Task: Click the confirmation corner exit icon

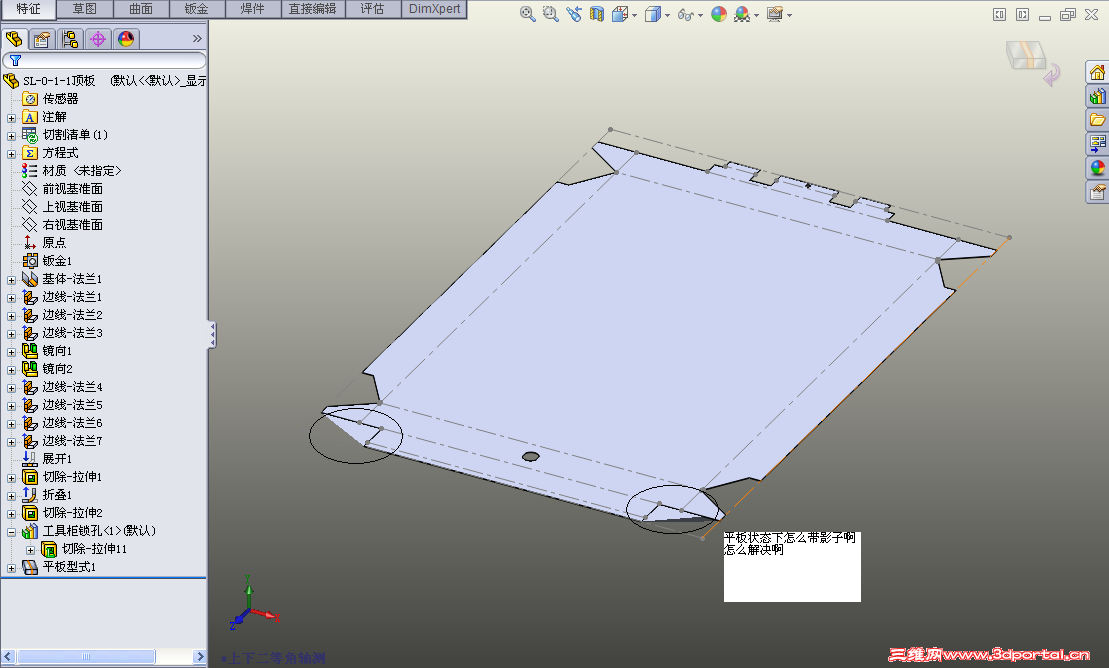Action: (x=1051, y=74)
